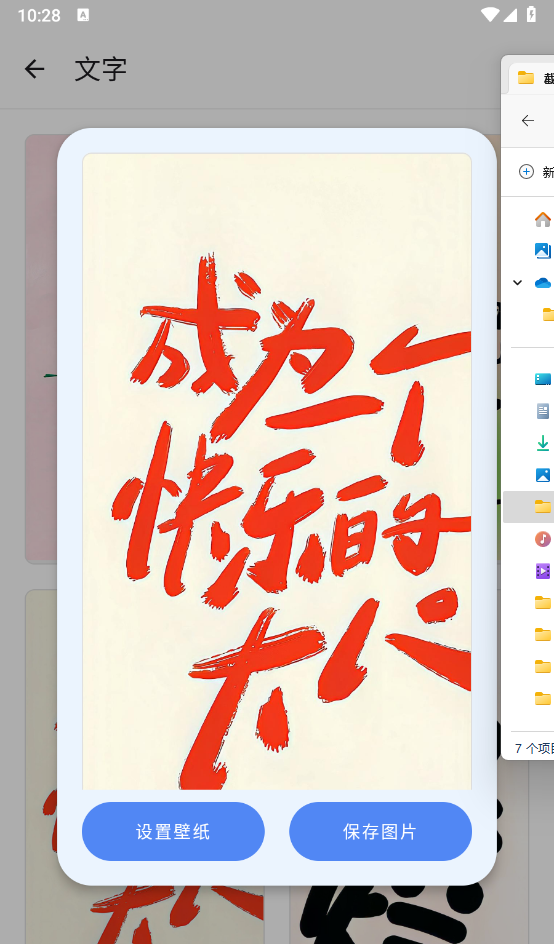Tap the Wi-Fi status bar icon
This screenshot has height=944, width=554.
point(490,14)
